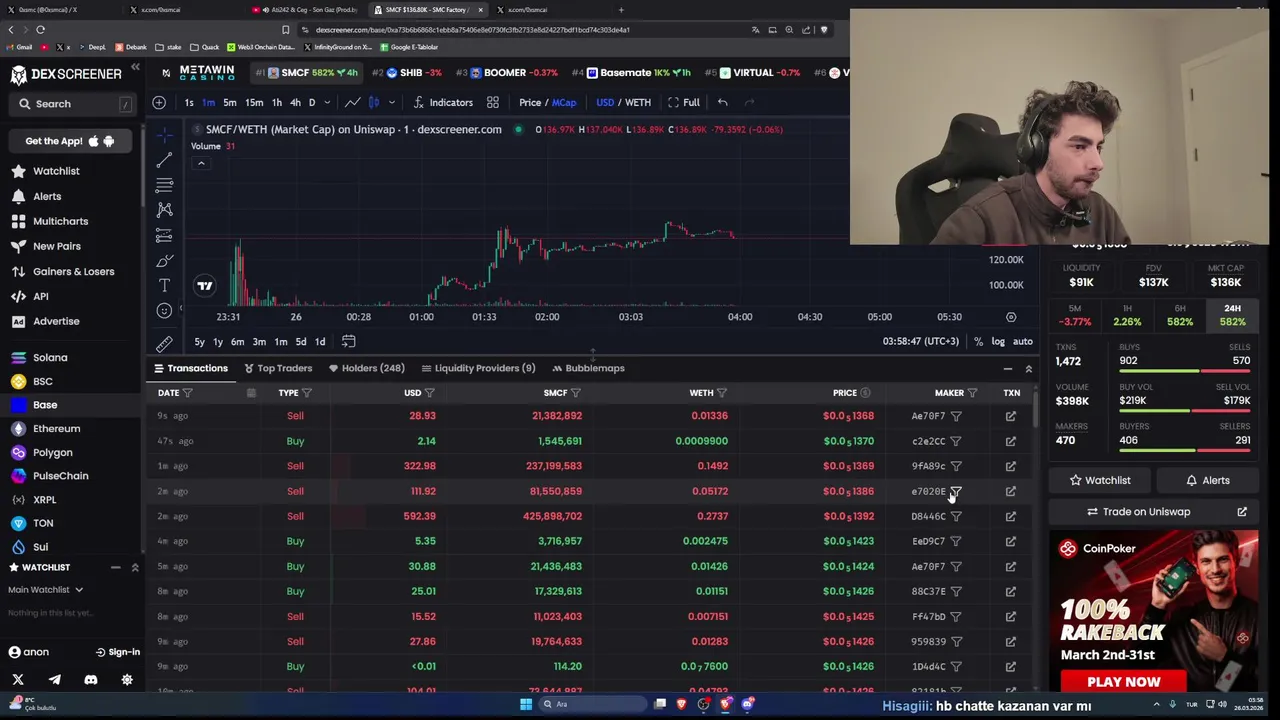Open the Telegram icon in sidebar footer
This screenshot has width=1280, height=720.
click(54, 680)
